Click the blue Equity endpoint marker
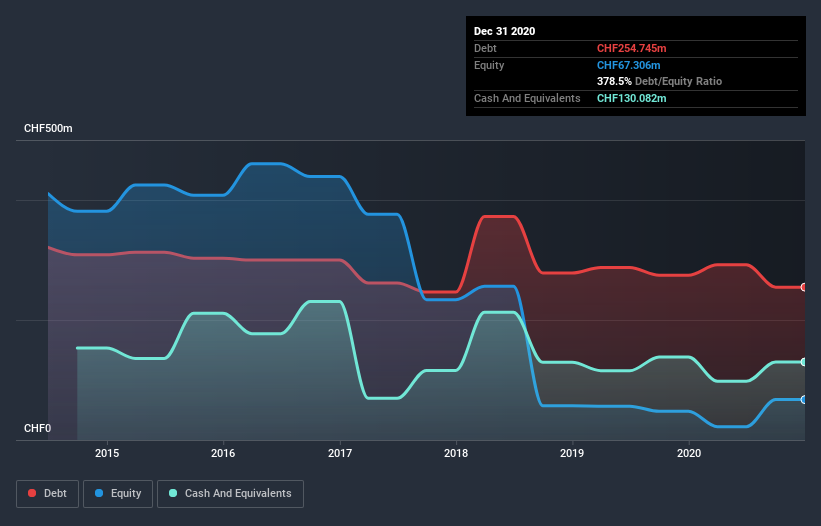821x526 pixels. (x=804, y=400)
